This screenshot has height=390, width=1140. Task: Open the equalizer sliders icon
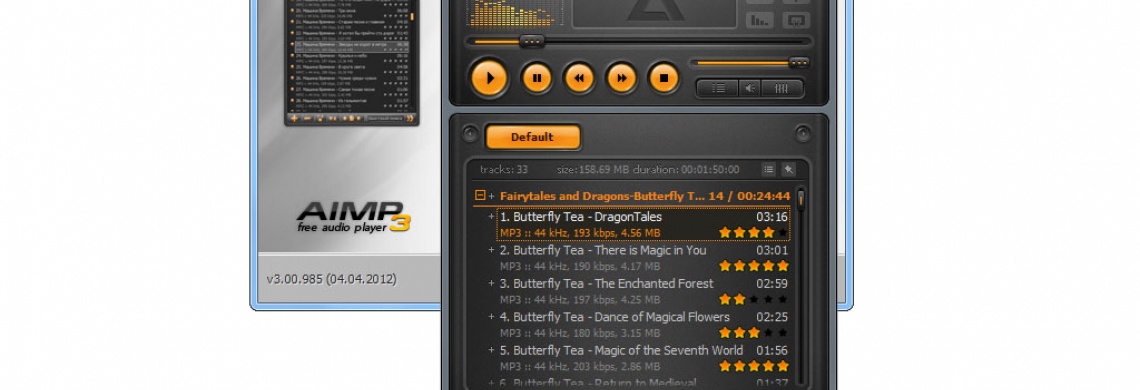[782, 88]
